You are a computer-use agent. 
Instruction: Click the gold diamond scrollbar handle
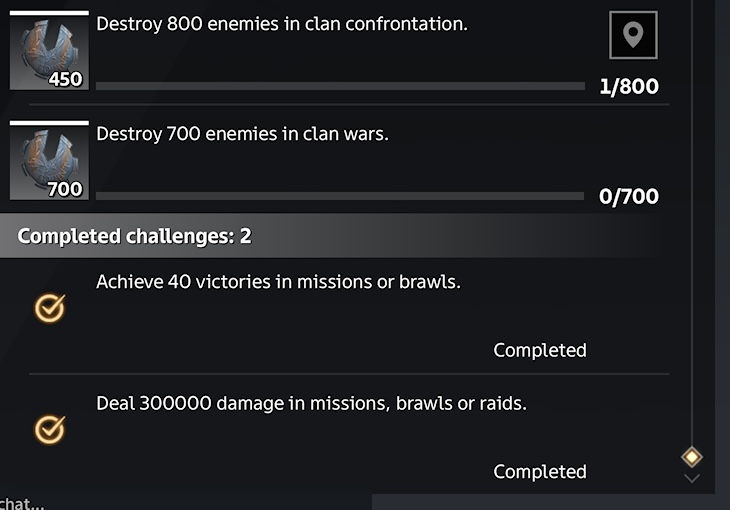point(692,457)
